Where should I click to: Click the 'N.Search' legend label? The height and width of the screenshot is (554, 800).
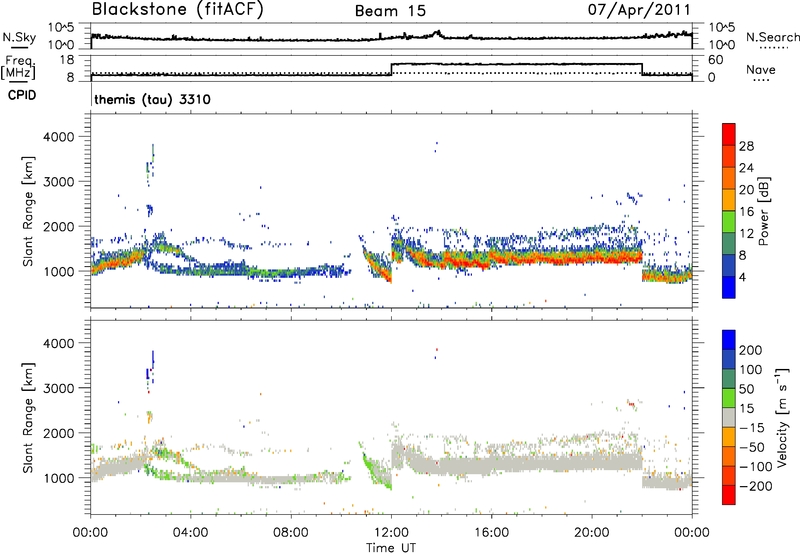pos(772,37)
